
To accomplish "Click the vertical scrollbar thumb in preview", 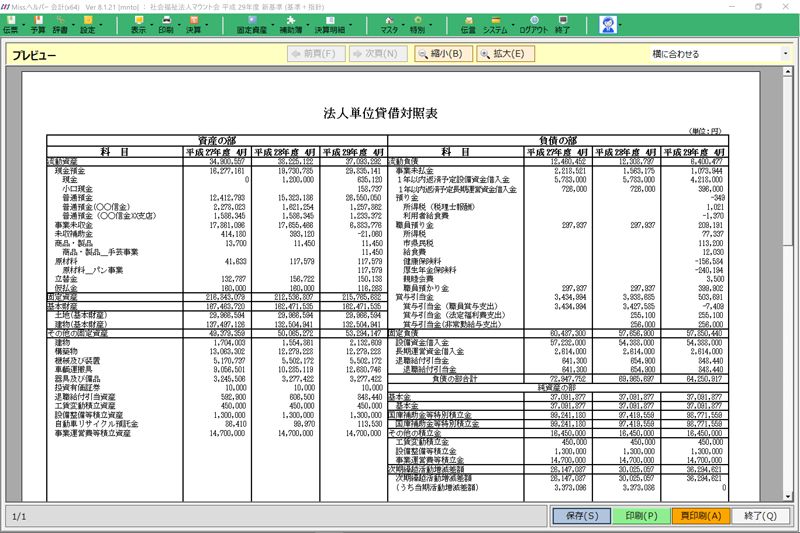I will (788, 163).
